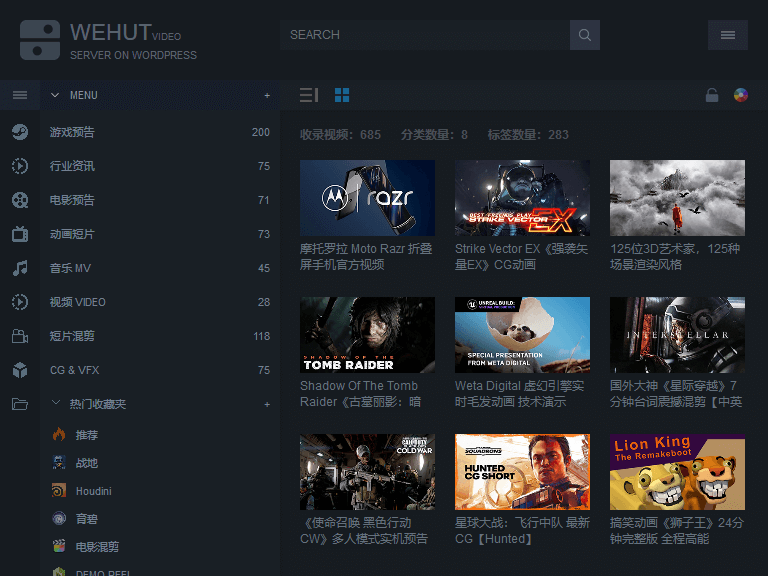The width and height of the screenshot is (768, 576).
Task: Click play-circle icon beside 行业资讯
Action: point(20,166)
